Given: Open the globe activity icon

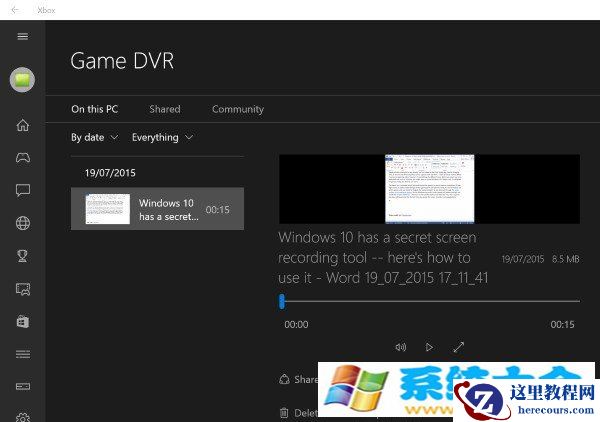Looking at the screenshot, I should coord(23,223).
